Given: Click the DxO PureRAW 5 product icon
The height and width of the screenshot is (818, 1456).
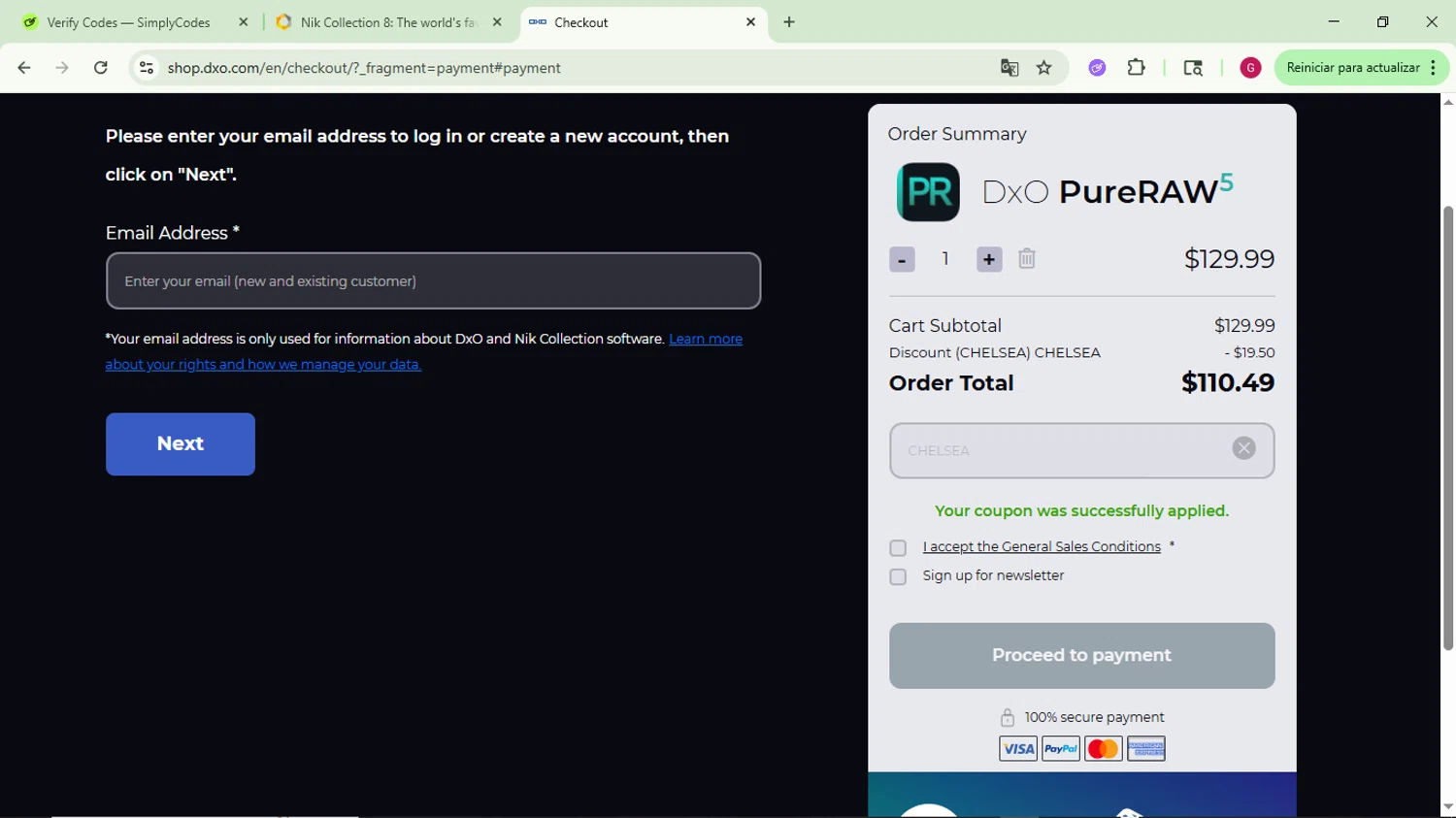Looking at the screenshot, I should click(x=928, y=192).
